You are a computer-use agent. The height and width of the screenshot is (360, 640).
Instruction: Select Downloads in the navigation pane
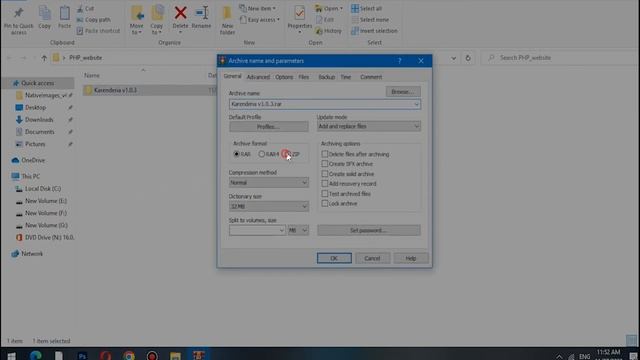(39, 120)
